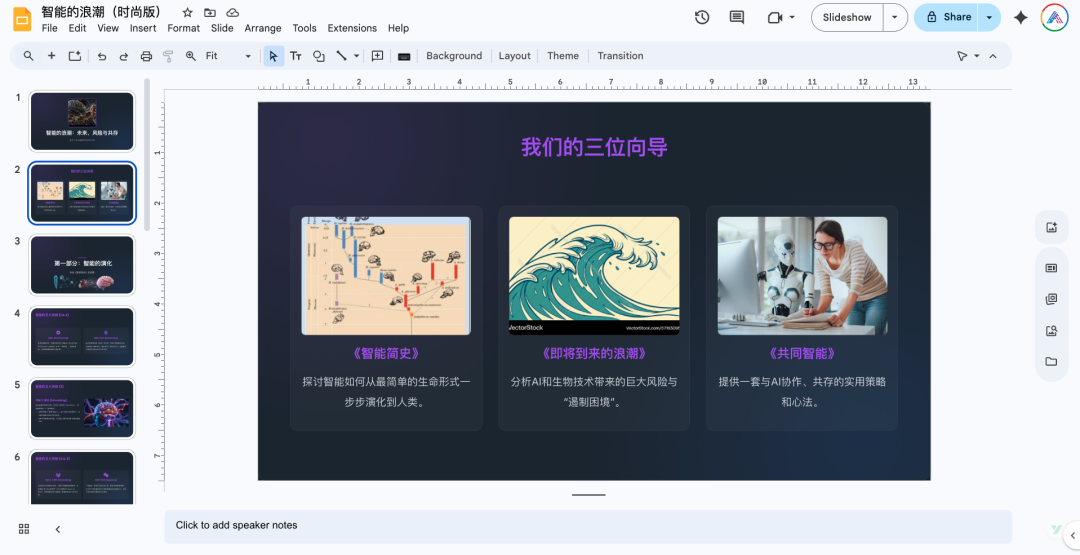The width and height of the screenshot is (1080, 555).
Task: Open the Google account avatar
Action: point(1055,18)
